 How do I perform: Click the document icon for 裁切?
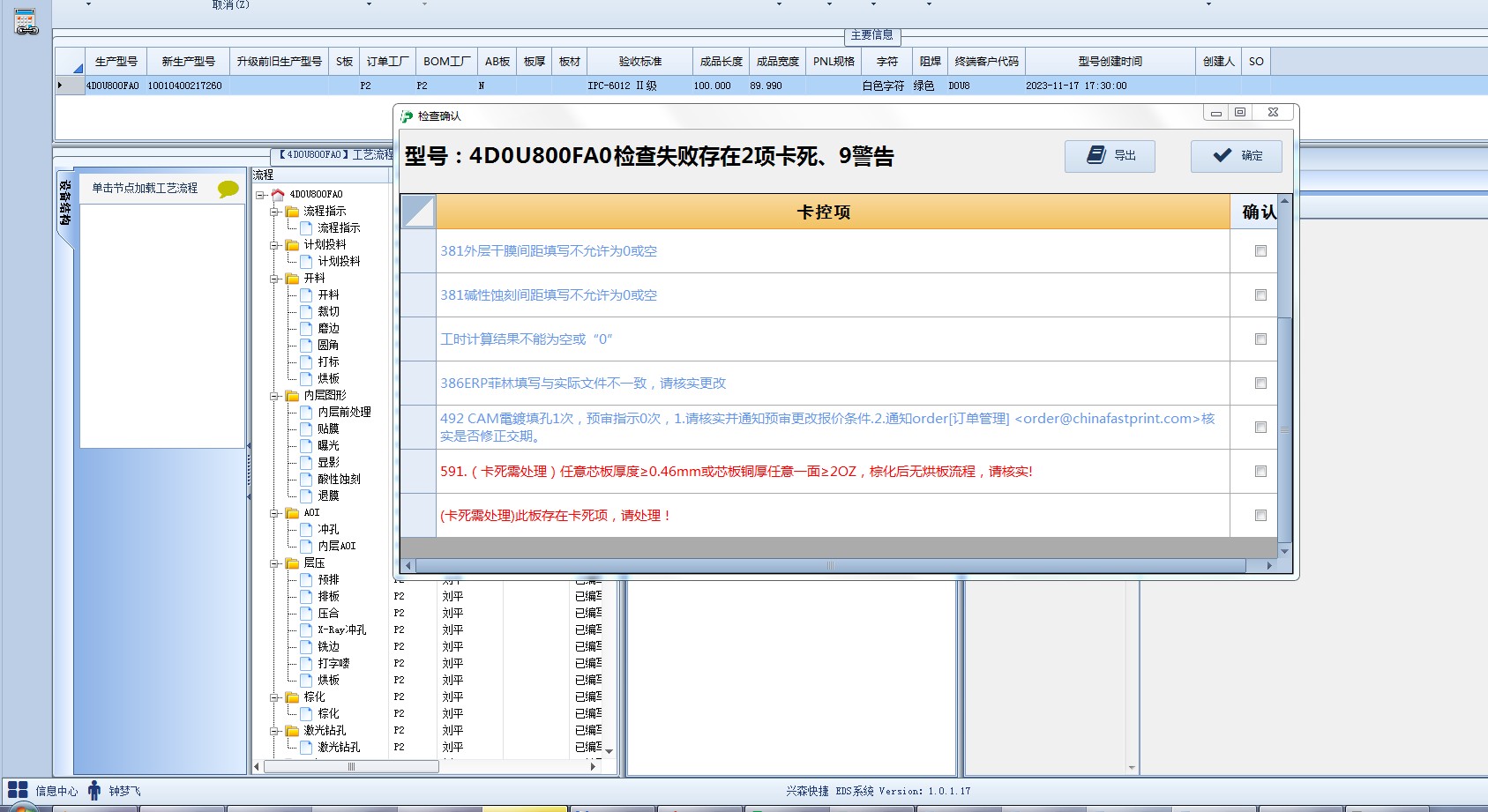tap(306, 312)
